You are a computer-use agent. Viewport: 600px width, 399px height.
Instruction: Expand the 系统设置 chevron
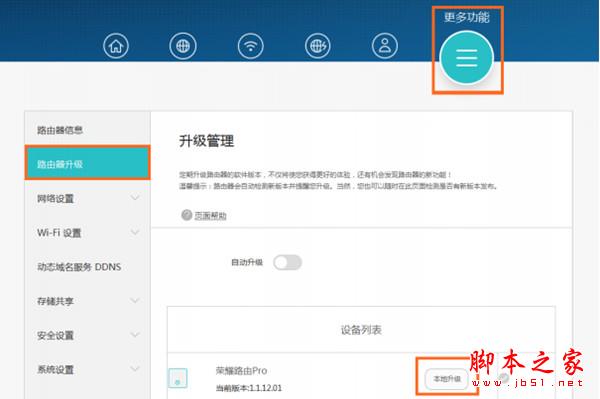coord(135,369)
